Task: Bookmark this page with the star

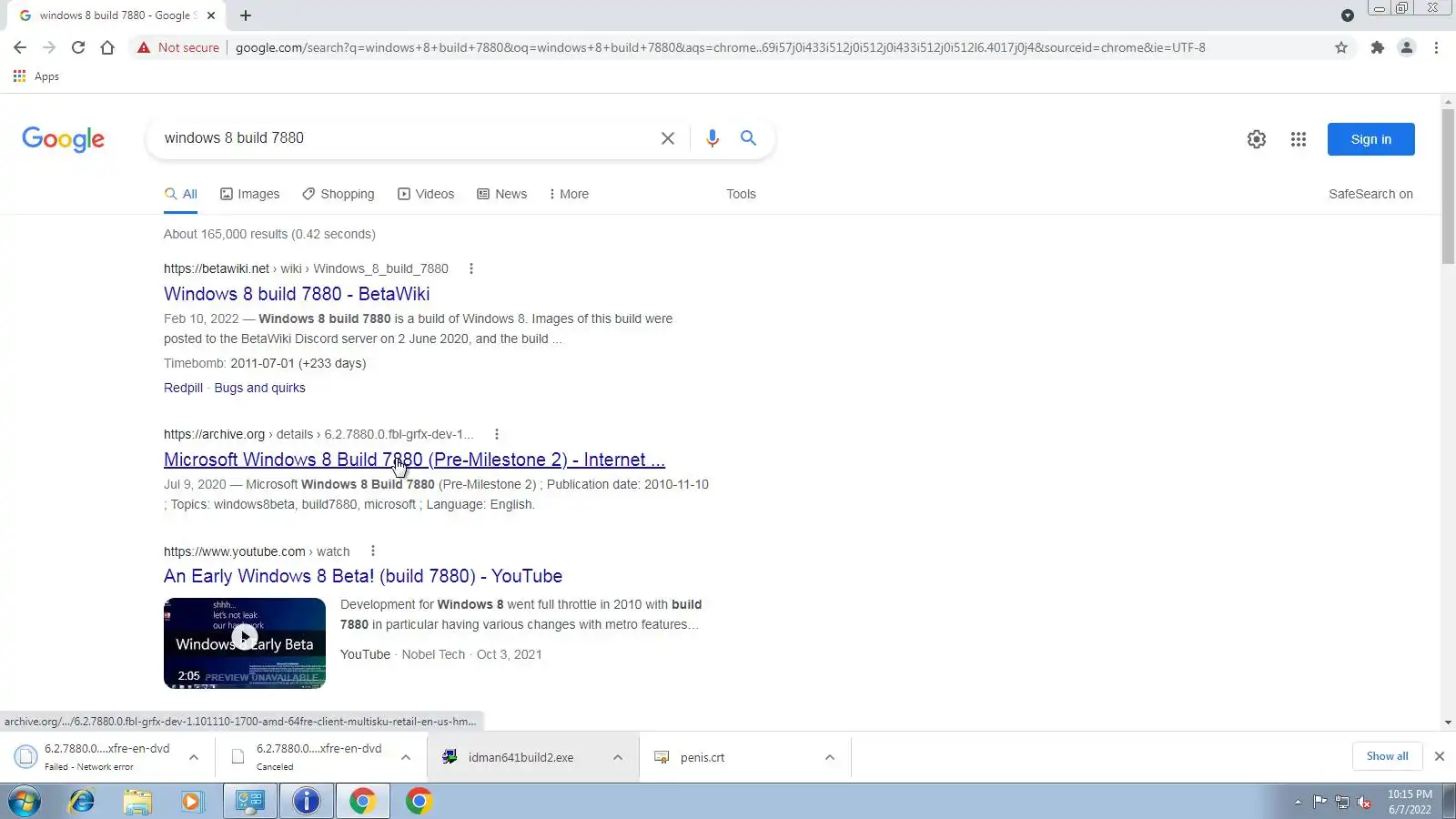Action: [1341, 47]
